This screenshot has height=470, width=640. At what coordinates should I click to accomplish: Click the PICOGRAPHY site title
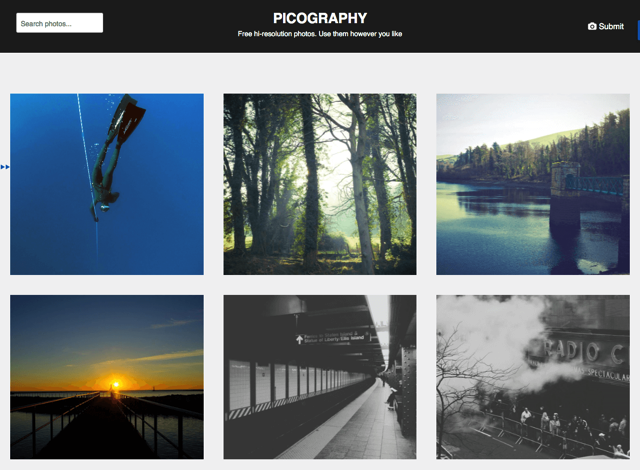click(320, 18)
